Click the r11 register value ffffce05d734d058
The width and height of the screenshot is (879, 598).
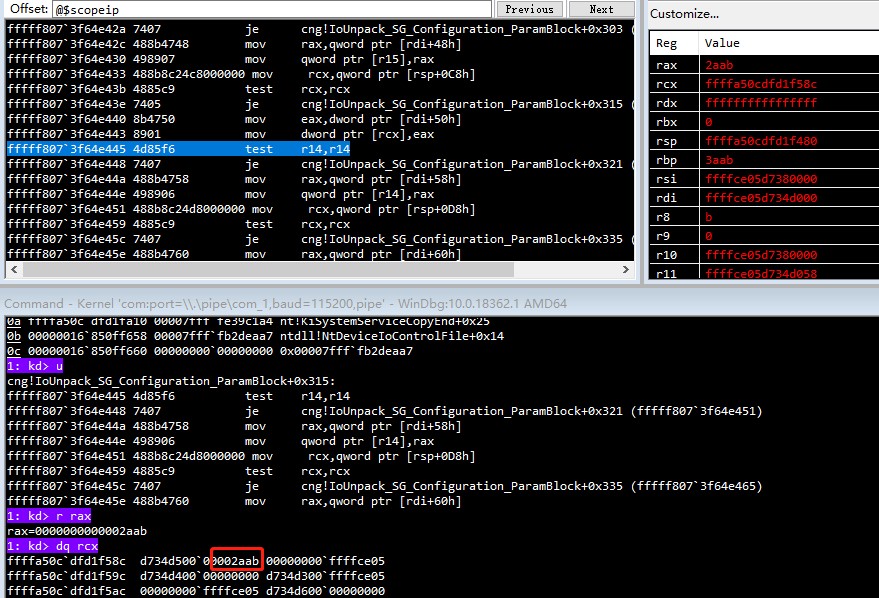[761, 273]
